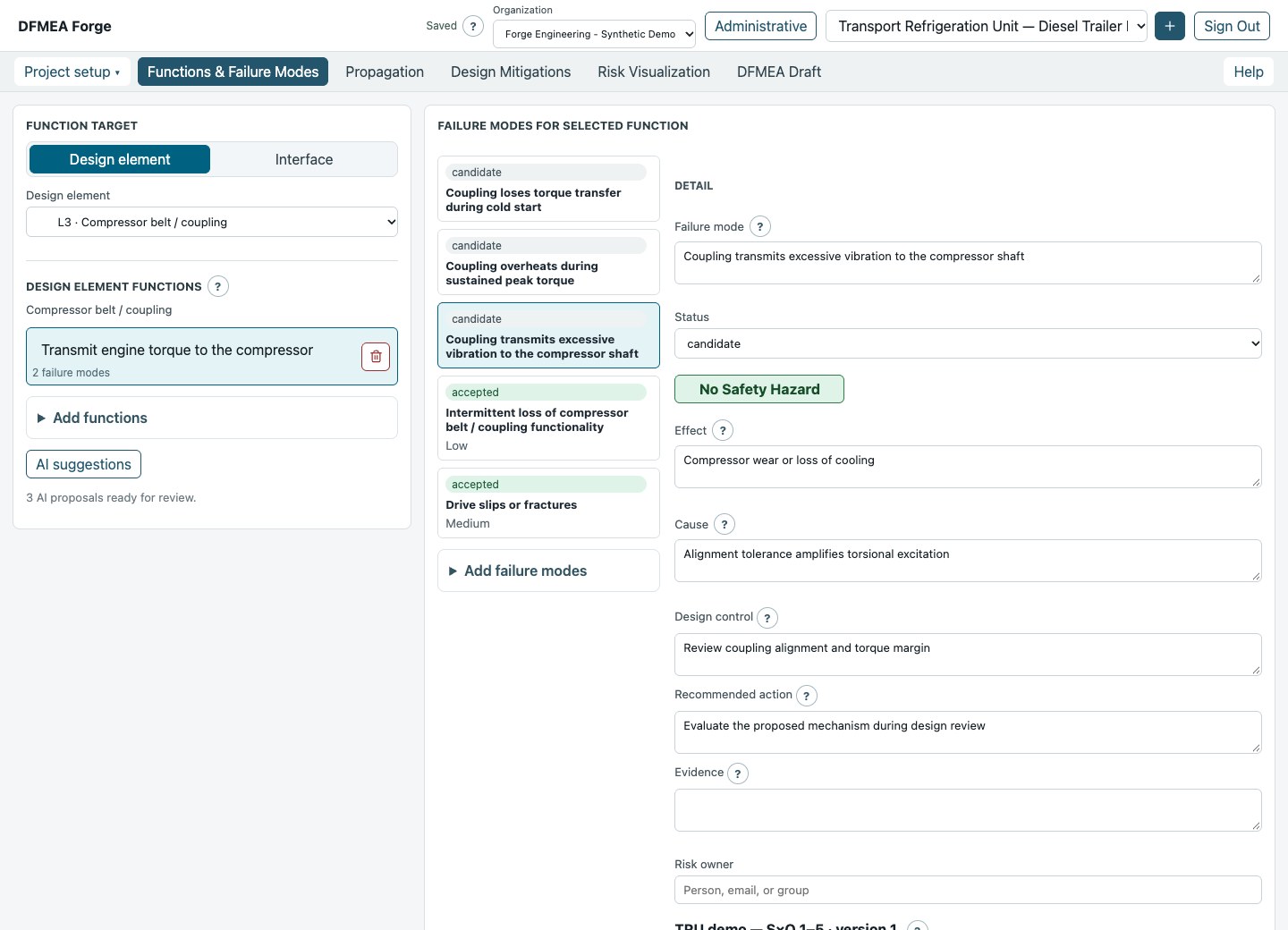1288x930 pixels.
Task: Switch function target to Interface
Action: click(x=304, y=159)
